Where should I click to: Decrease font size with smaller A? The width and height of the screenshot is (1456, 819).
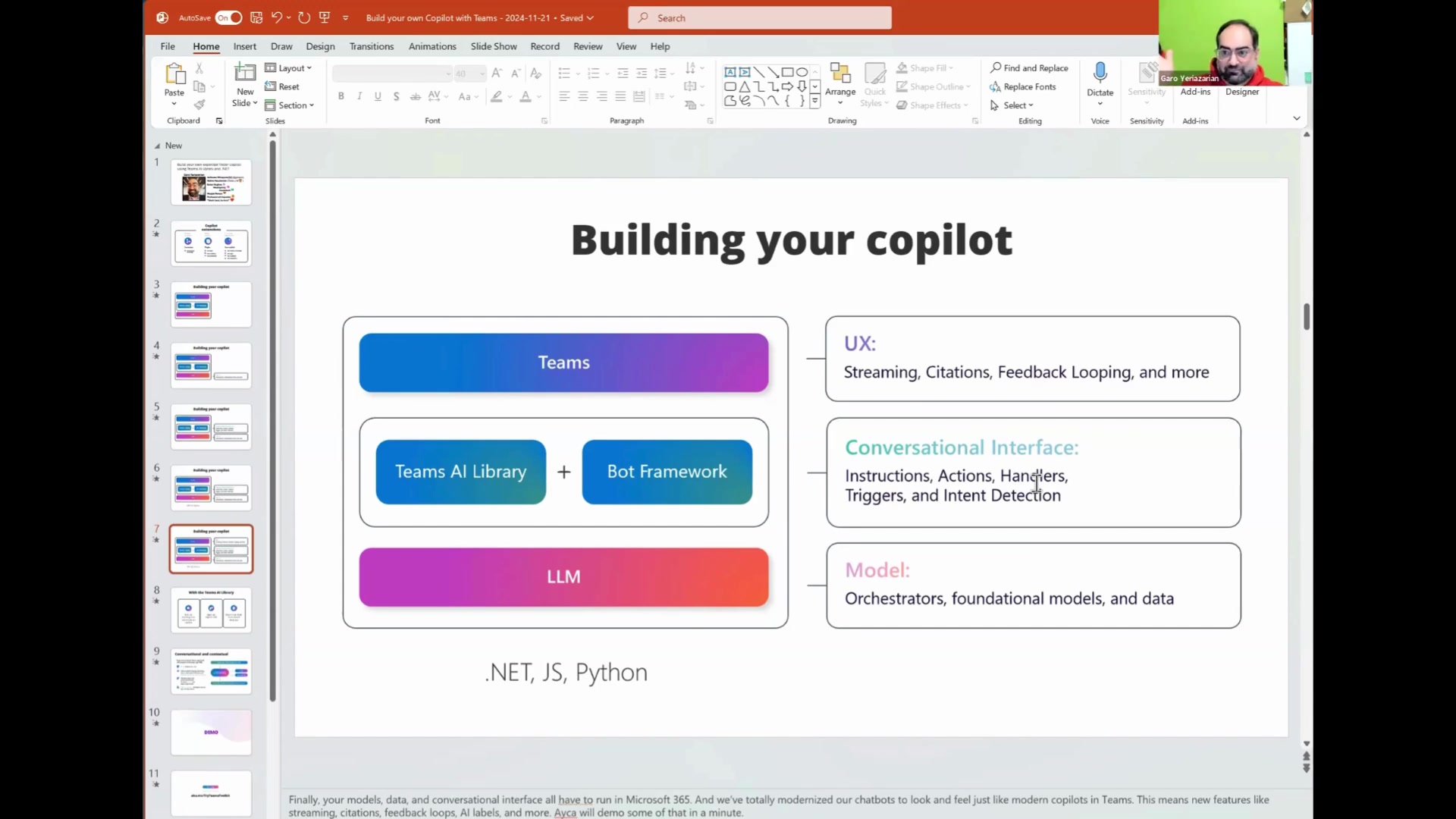pos(516,73)
